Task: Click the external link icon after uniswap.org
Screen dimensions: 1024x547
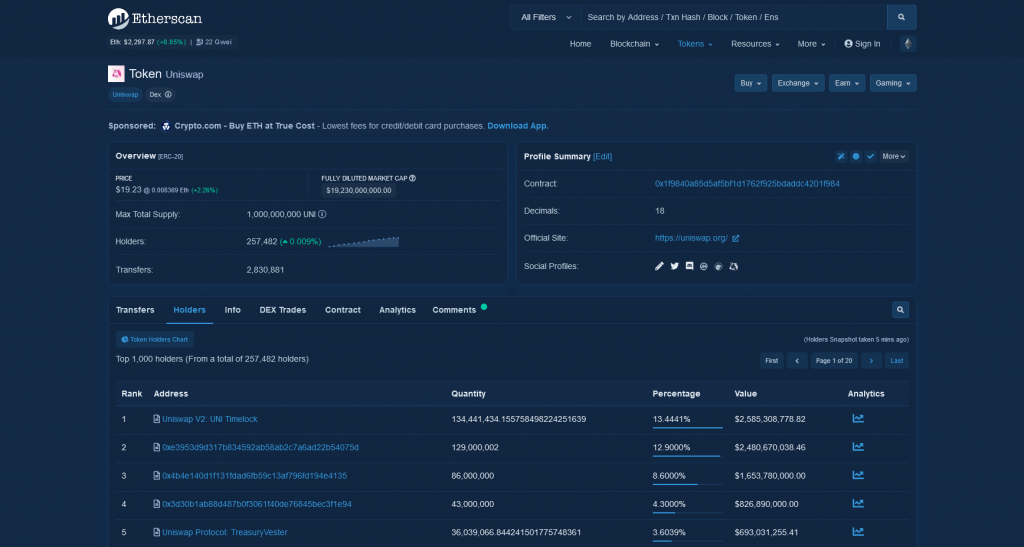Action: (735, 238)
